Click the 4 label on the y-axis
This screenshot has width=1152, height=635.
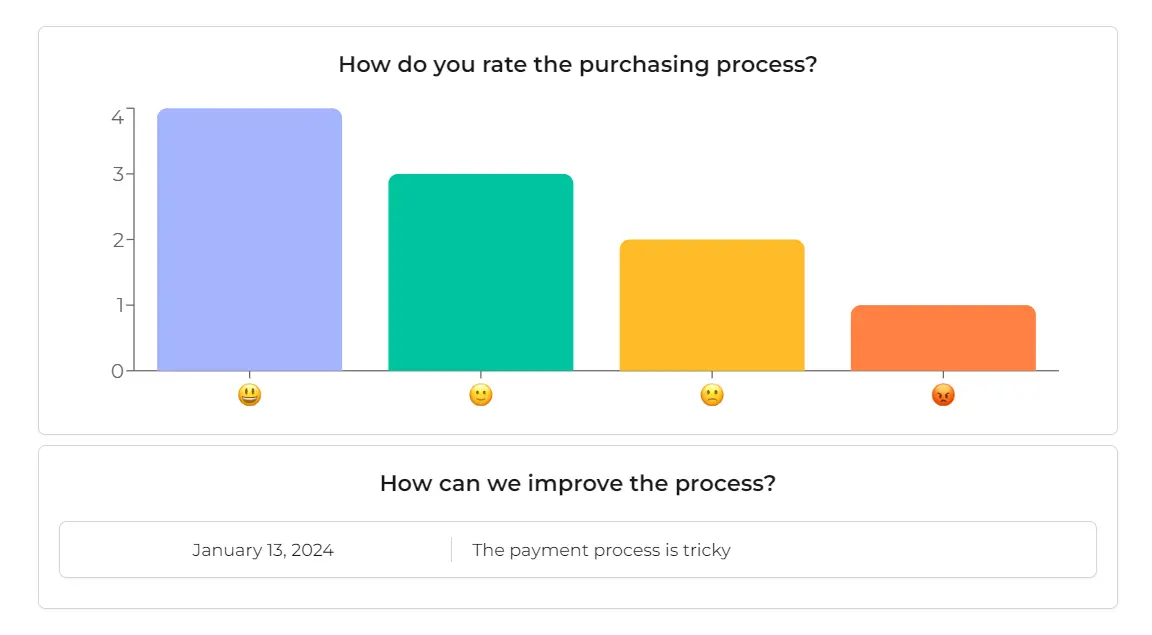pos(118,117)
